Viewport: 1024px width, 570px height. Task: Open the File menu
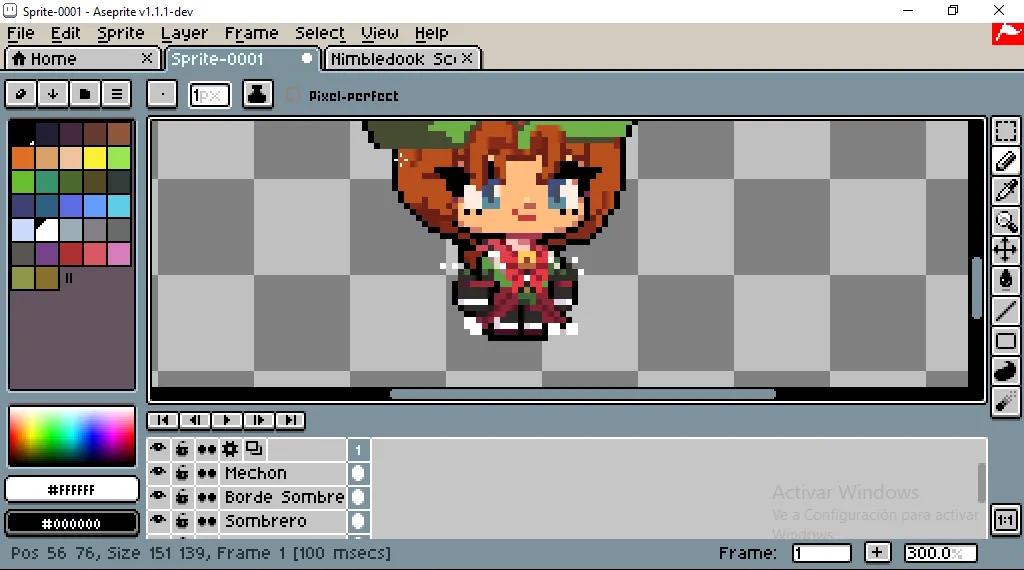pos(21,33)
